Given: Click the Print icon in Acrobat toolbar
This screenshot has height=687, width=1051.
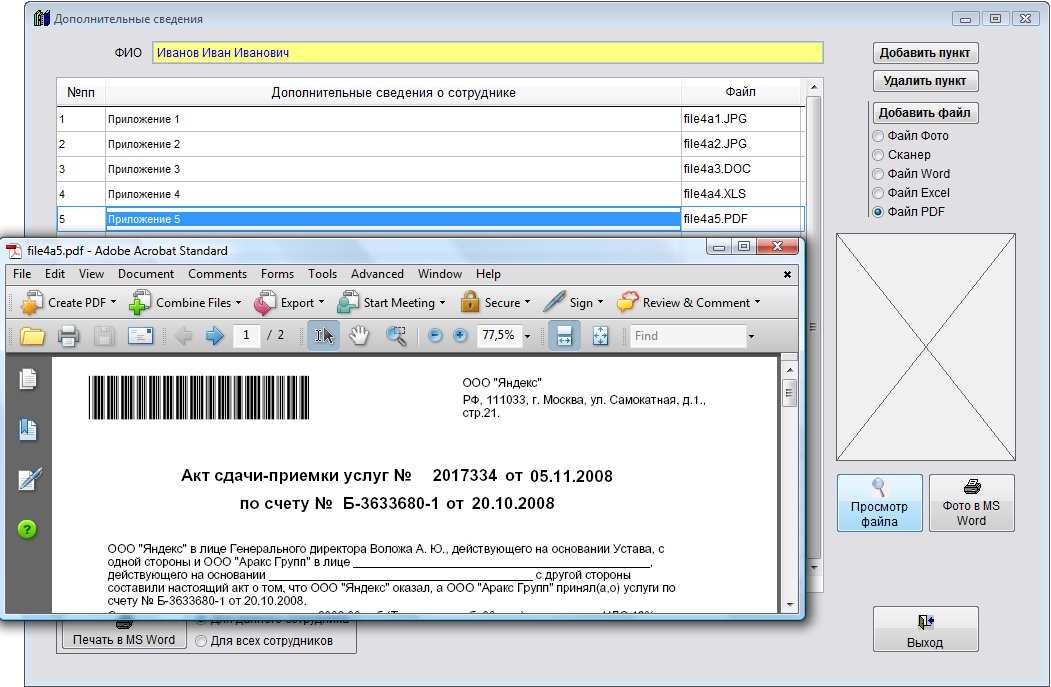Looking at the screenshot, I should [x=68, y=336].
